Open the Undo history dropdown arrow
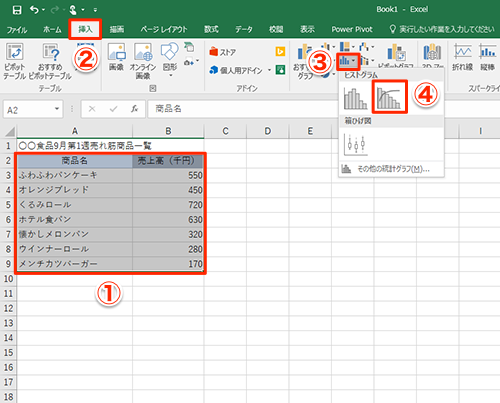500x403 pixels. [x=44, y=10]
